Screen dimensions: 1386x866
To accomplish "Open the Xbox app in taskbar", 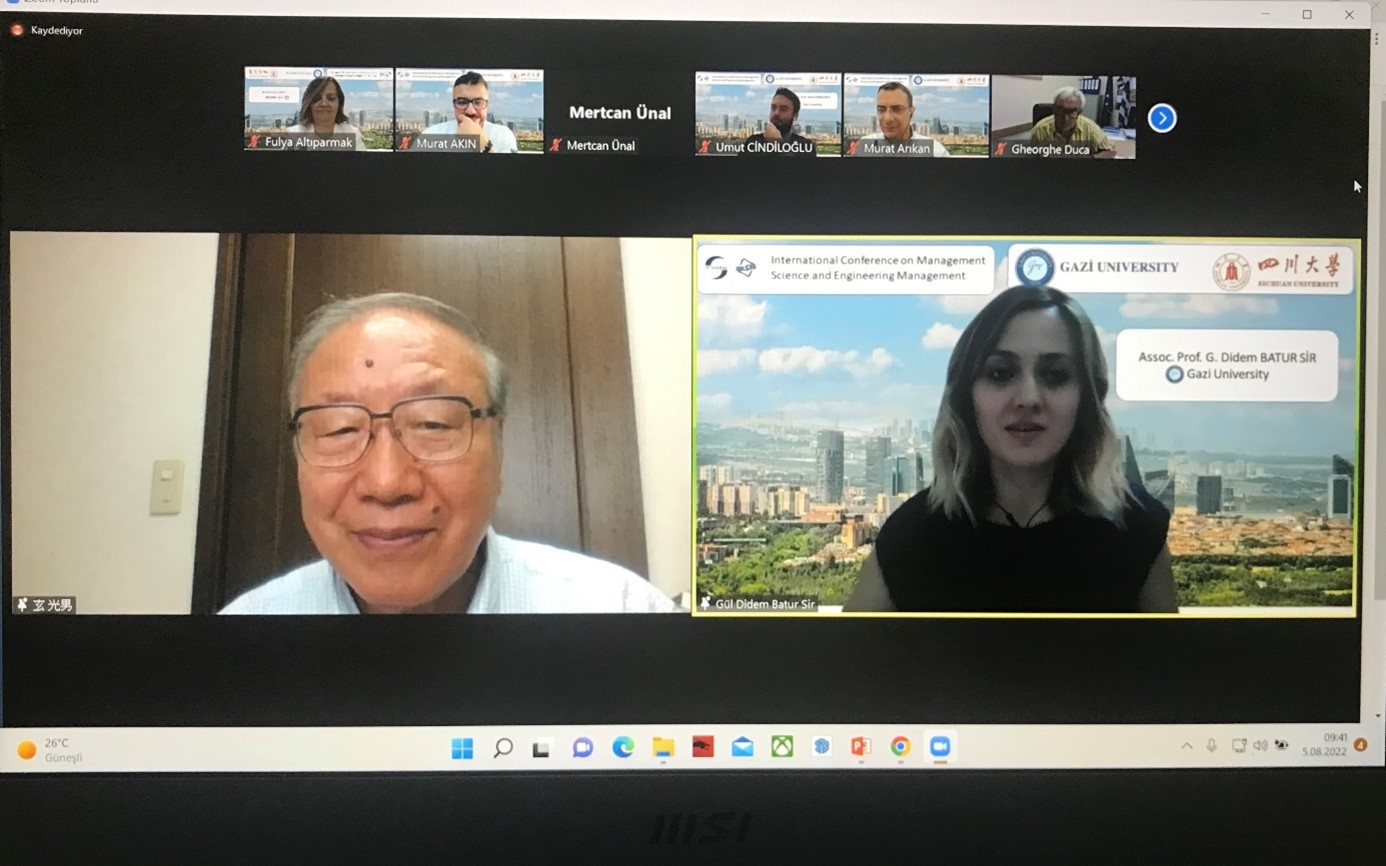I will 782,747.
